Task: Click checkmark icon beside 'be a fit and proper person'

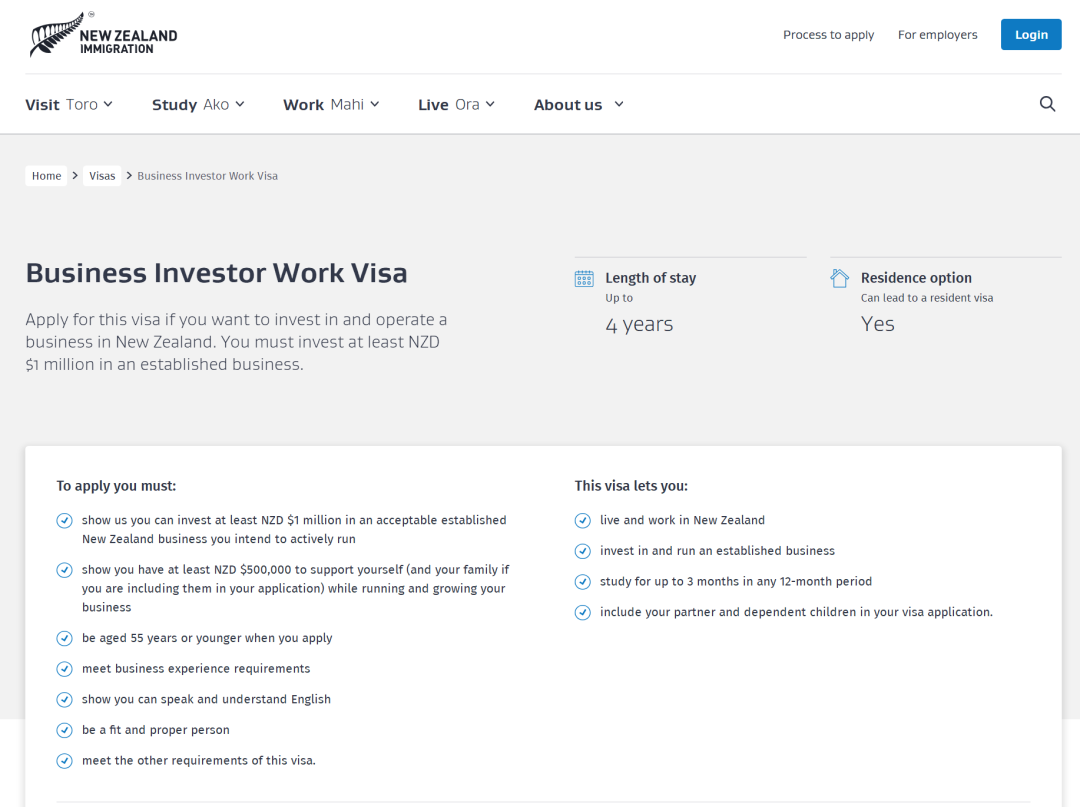Action: point(65,730)
